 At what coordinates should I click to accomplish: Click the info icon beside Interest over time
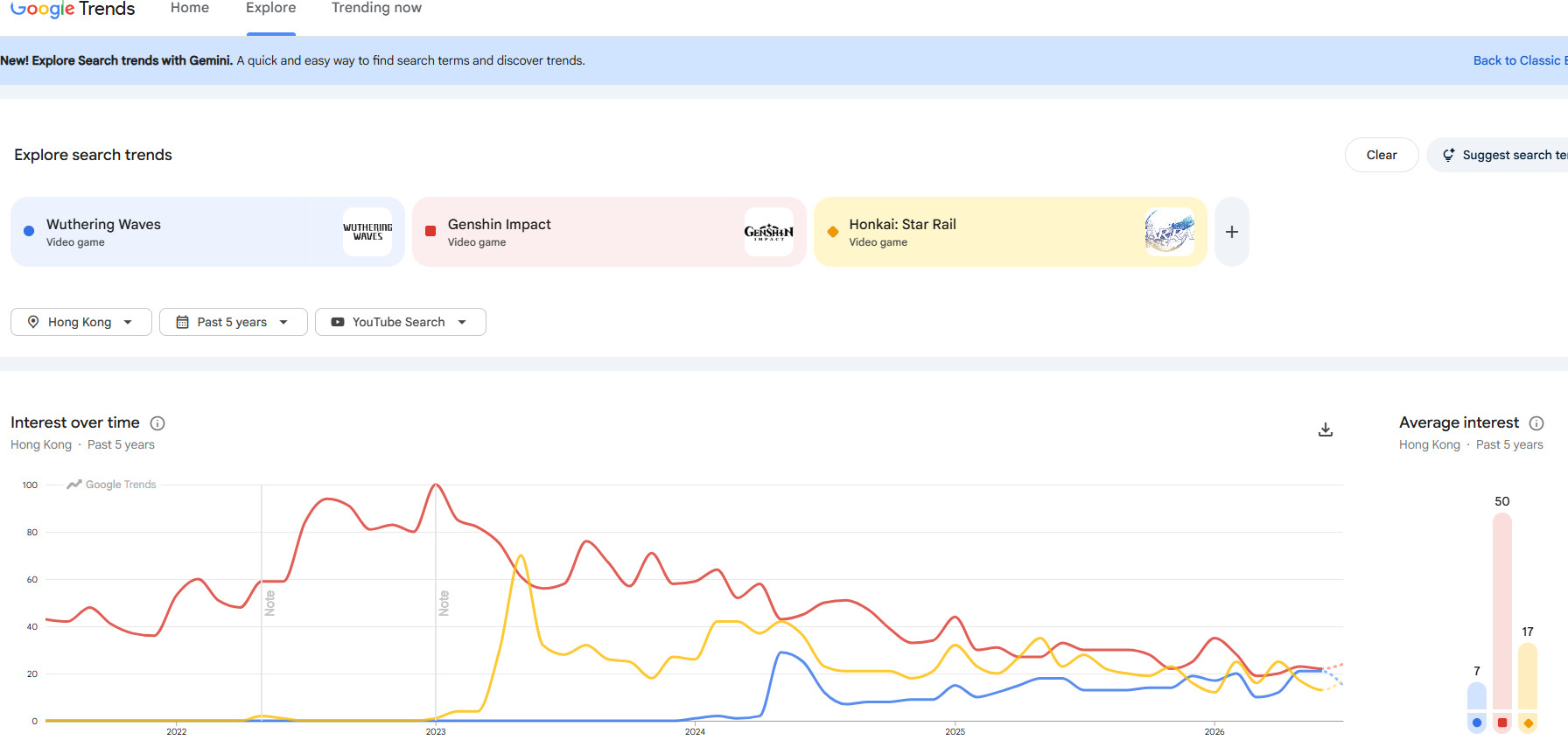point(157,423)
